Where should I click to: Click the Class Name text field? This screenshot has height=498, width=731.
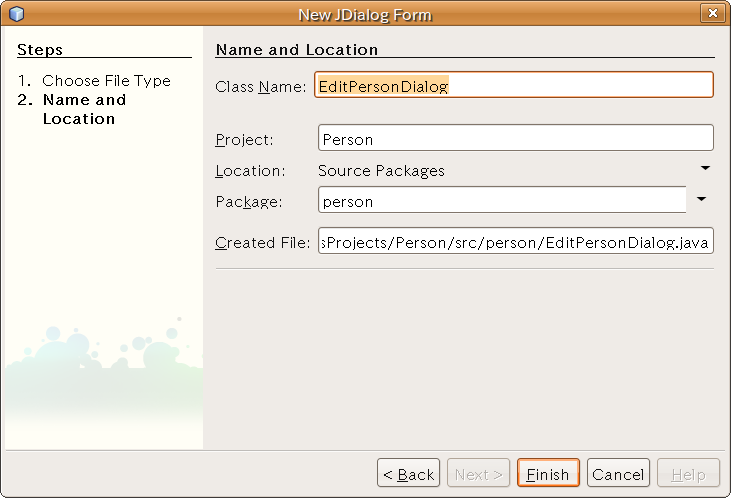pos(514,86)
